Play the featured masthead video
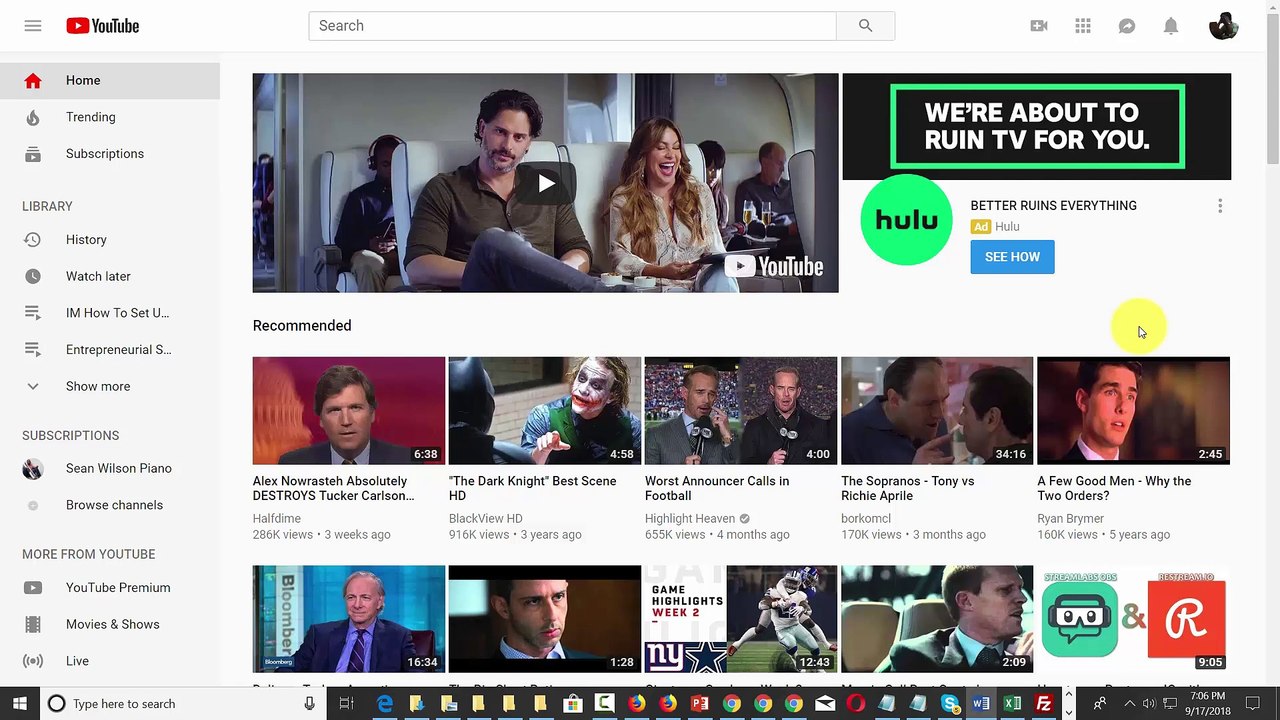 click(546, 183)
